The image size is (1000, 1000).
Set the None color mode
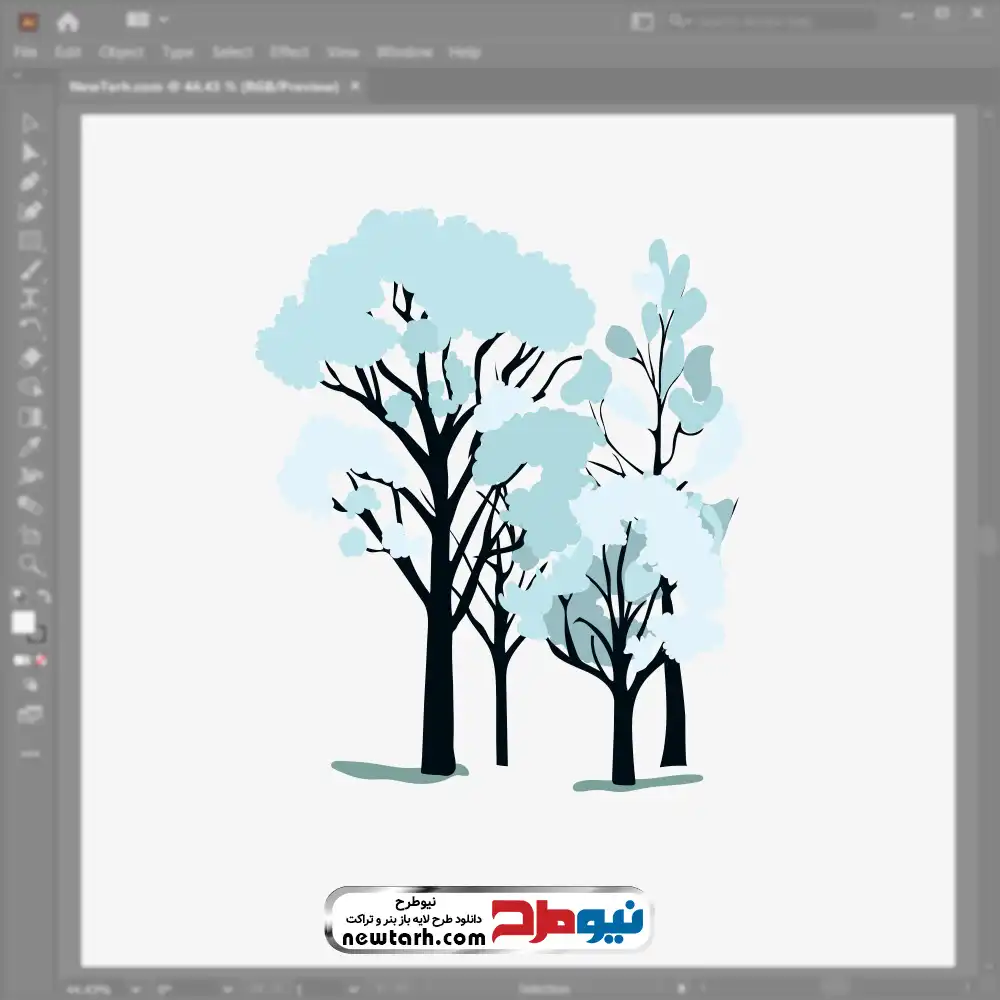point(42,660)
